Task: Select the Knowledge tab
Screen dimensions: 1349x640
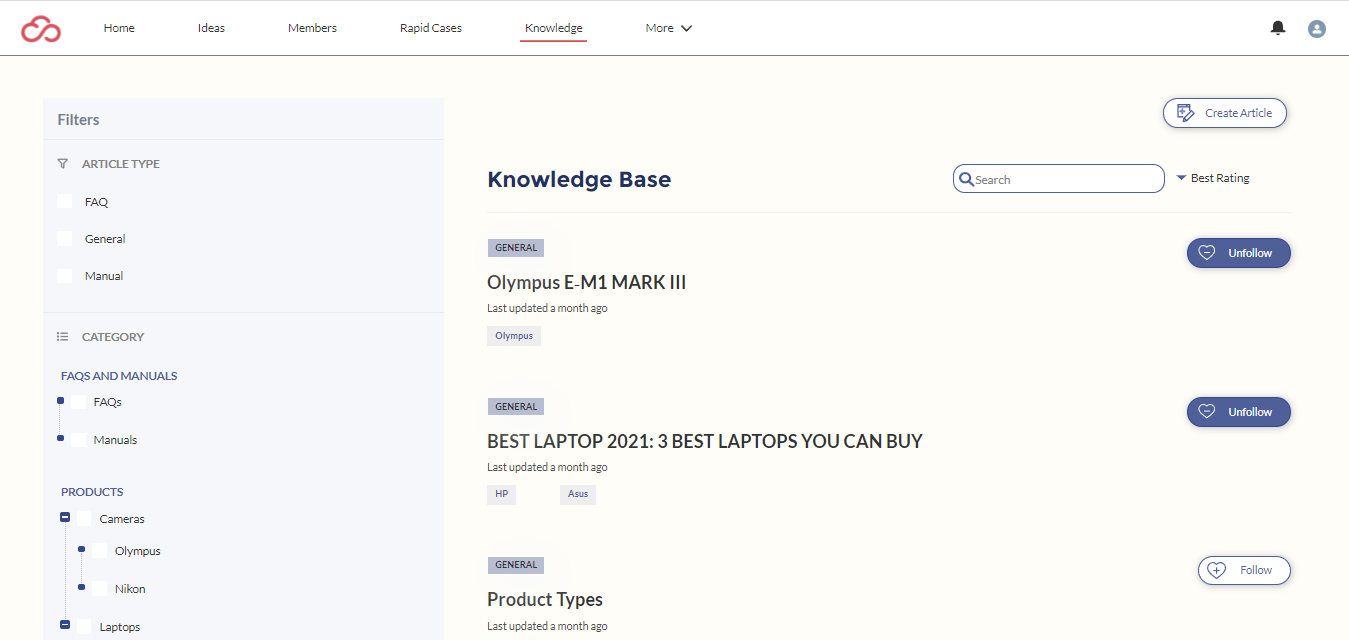Action: coord(554,28)
